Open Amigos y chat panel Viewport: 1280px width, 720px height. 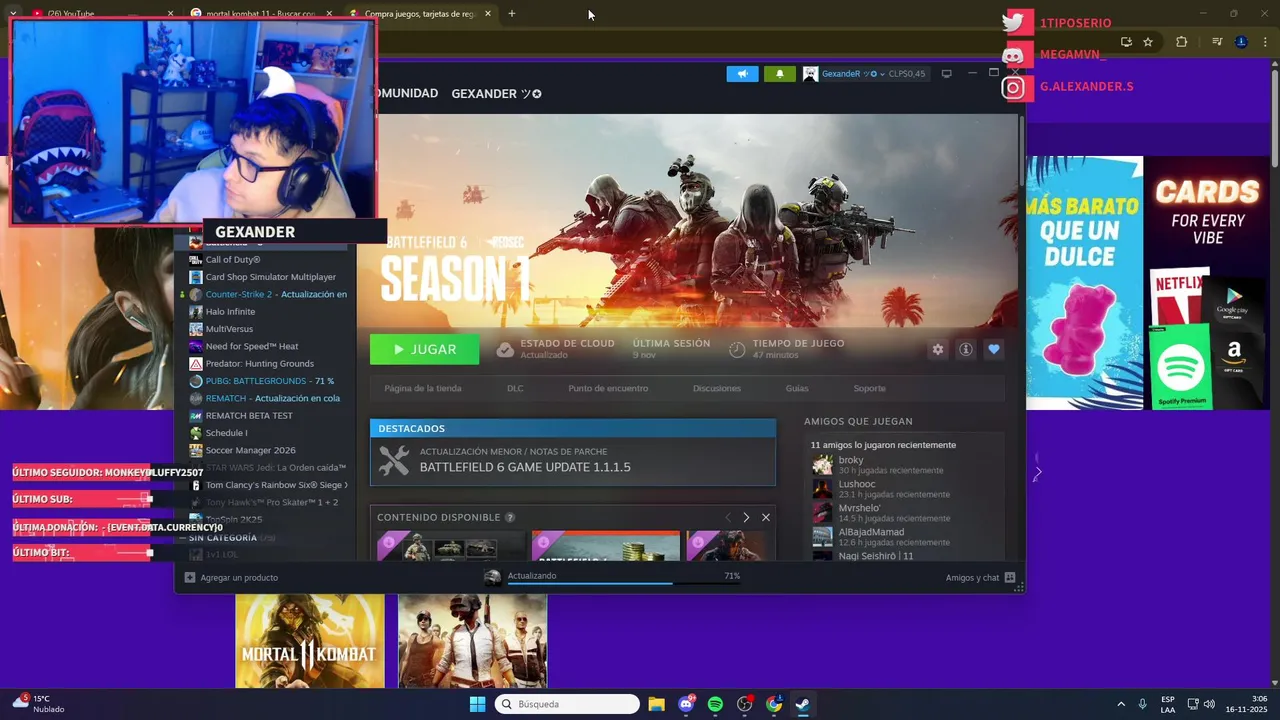pyautogui.click(x=980, y=577)
